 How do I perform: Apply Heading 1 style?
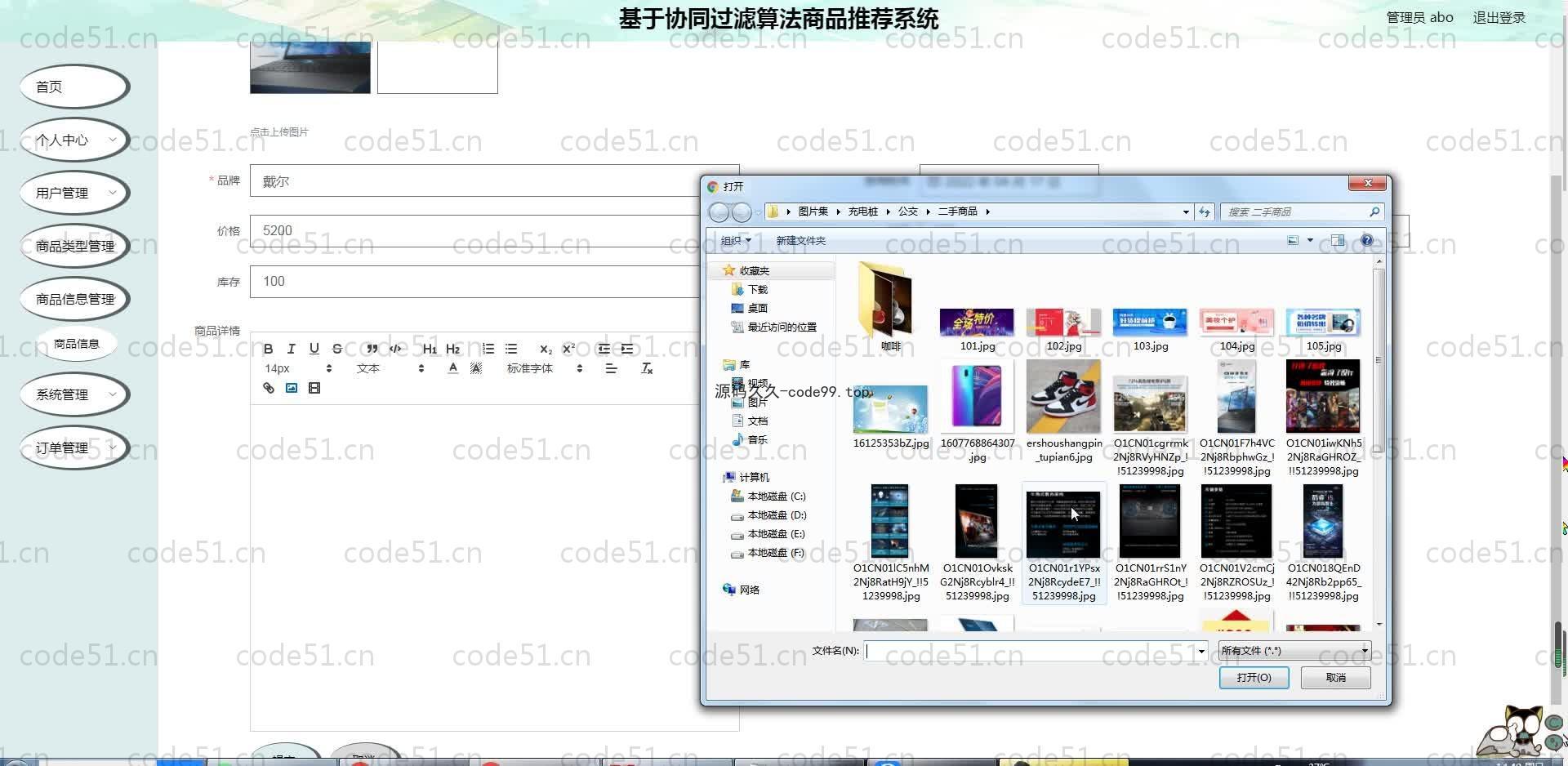430,349
